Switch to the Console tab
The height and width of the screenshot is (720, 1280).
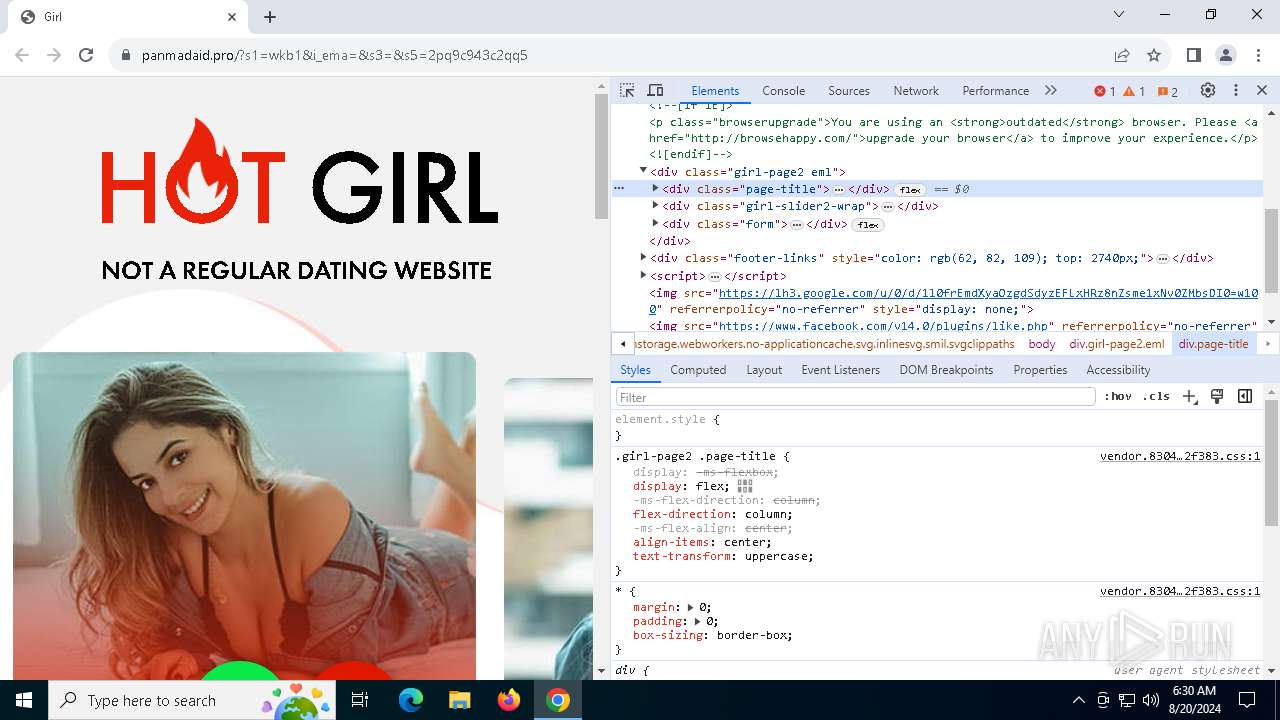[x=783, y=91]
